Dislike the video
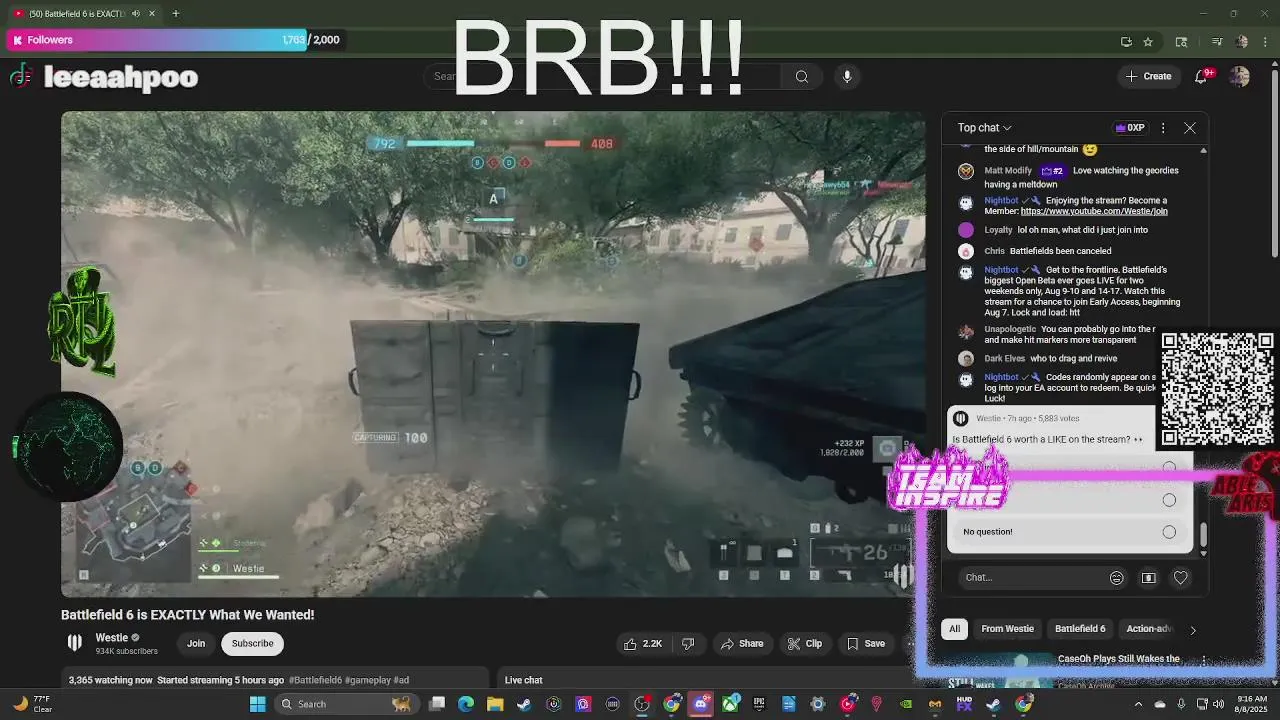Viewport: 1280px width, 720px height. click(688, 644)
